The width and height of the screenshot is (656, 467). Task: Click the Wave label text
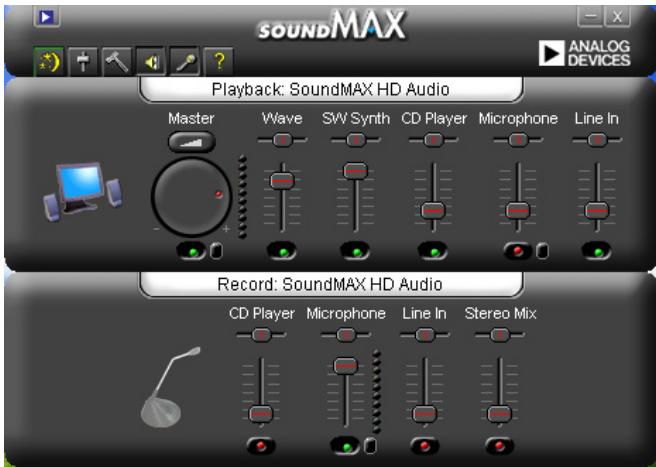pos(282,118)
